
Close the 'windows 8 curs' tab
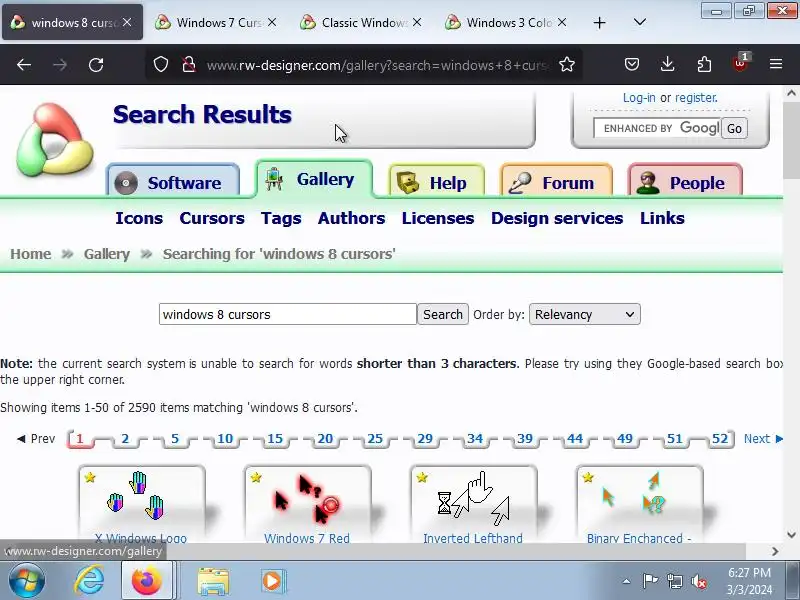point(127,22)
